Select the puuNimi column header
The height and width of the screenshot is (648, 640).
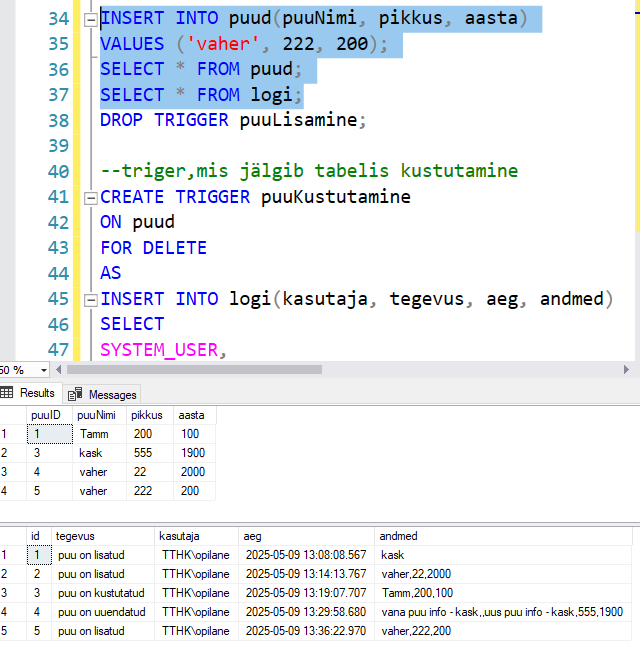96,415
